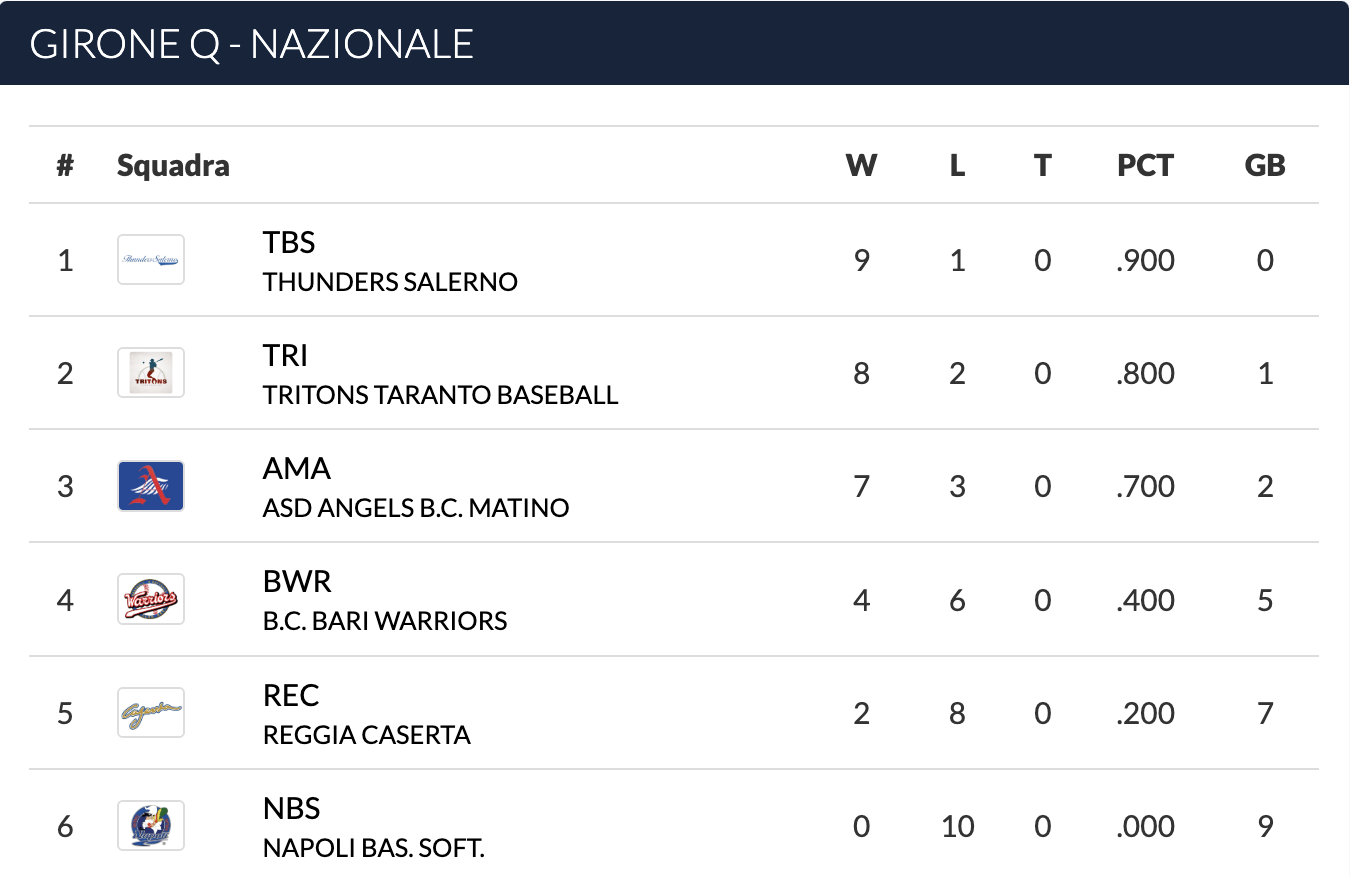Click the Bari Warriors team logo

click(151, 599)
